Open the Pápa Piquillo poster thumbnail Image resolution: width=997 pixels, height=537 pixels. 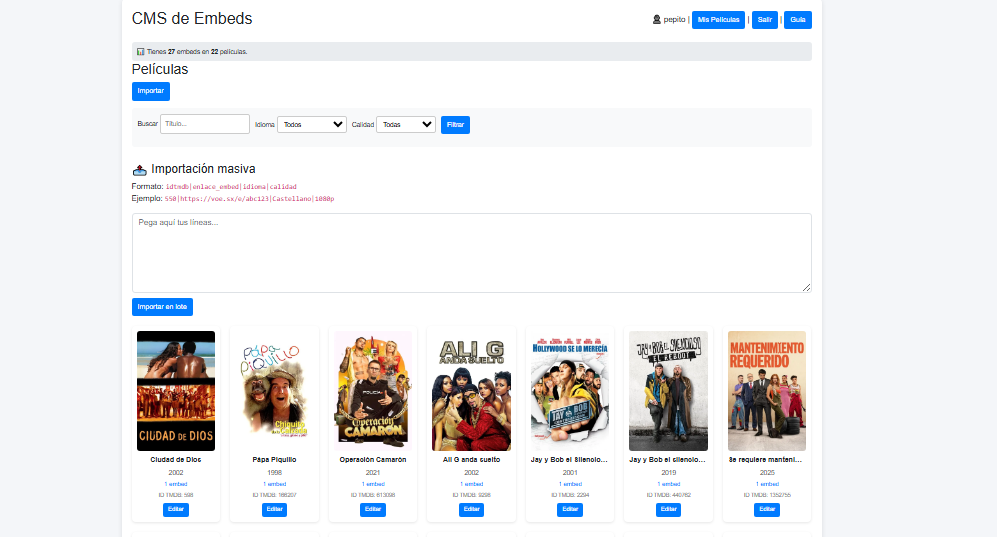[274, 391]
